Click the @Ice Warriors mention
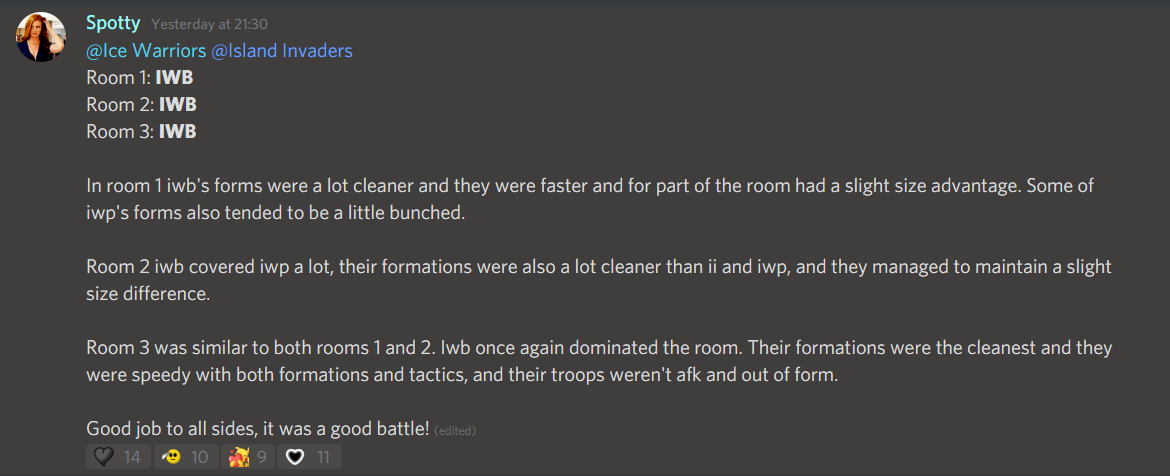1170x476 pixels. tap(145, 50)
